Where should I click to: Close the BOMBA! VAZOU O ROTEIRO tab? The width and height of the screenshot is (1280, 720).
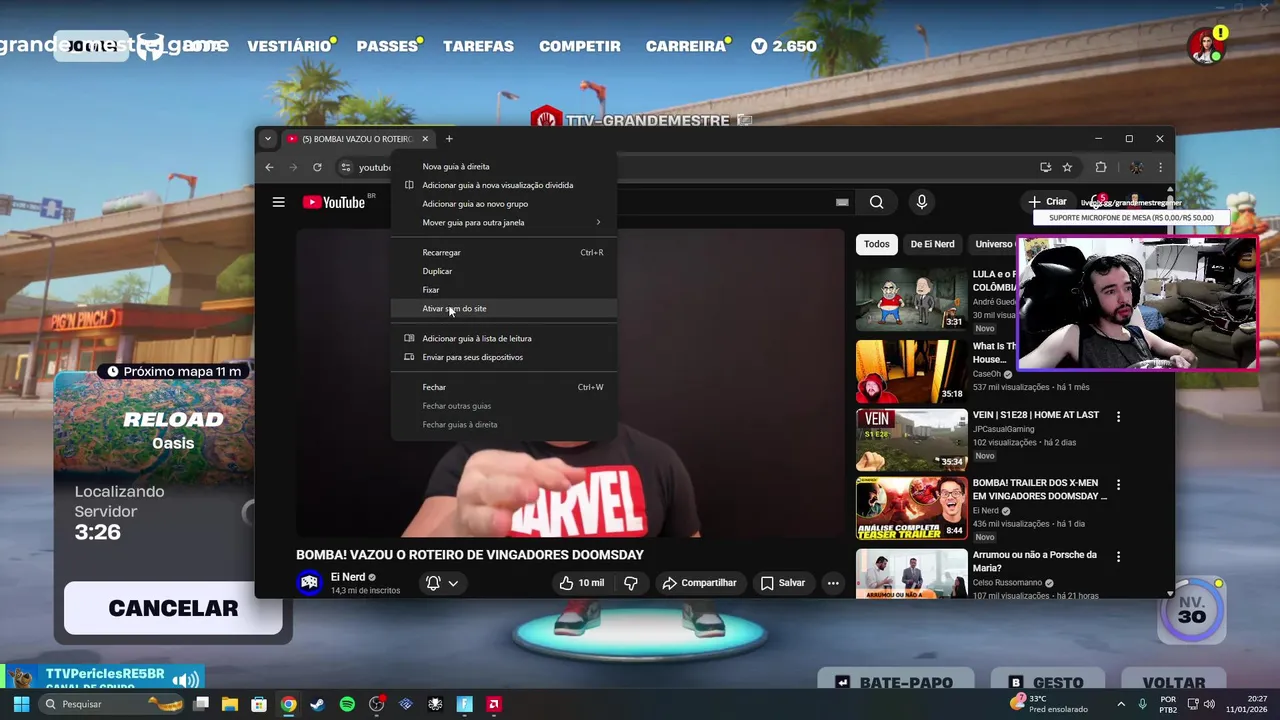click(425, 139)
